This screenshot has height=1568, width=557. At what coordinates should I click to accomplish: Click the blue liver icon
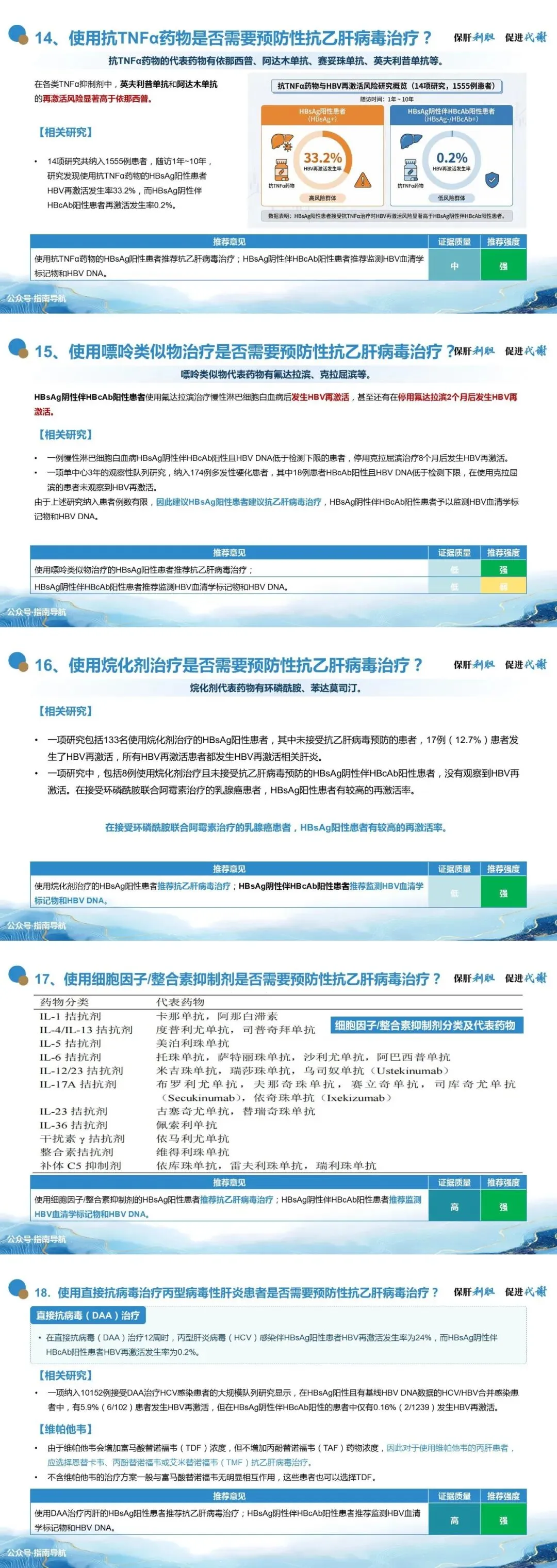click(x=411, y=142)
